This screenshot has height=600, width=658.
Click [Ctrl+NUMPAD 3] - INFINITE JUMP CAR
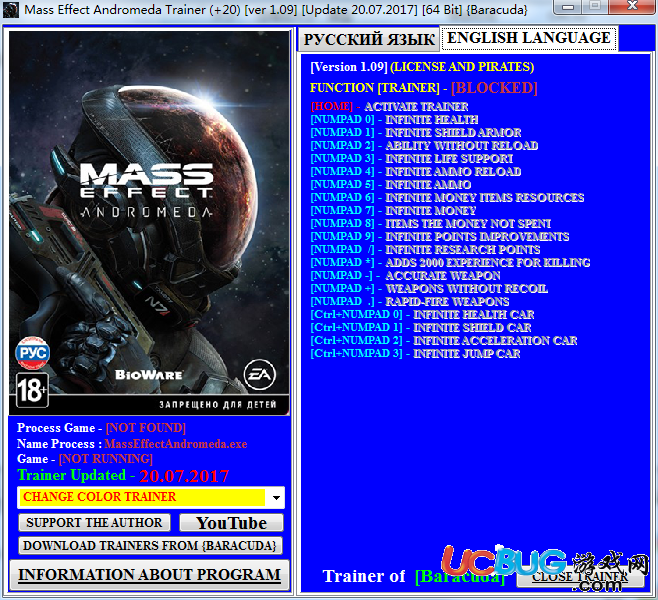coord(415,354)
